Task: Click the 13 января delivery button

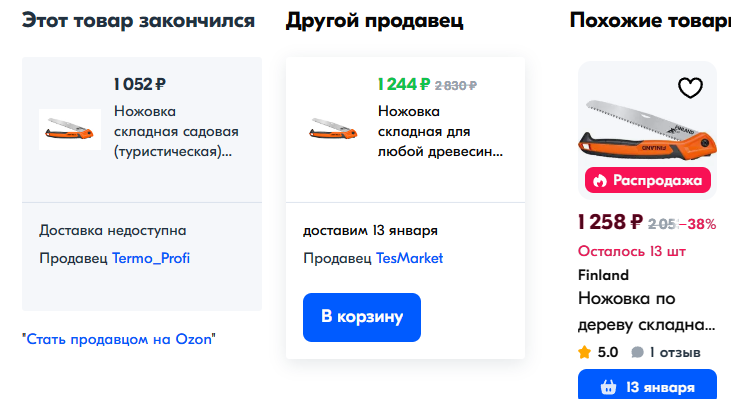Action: tap(647, 385)
